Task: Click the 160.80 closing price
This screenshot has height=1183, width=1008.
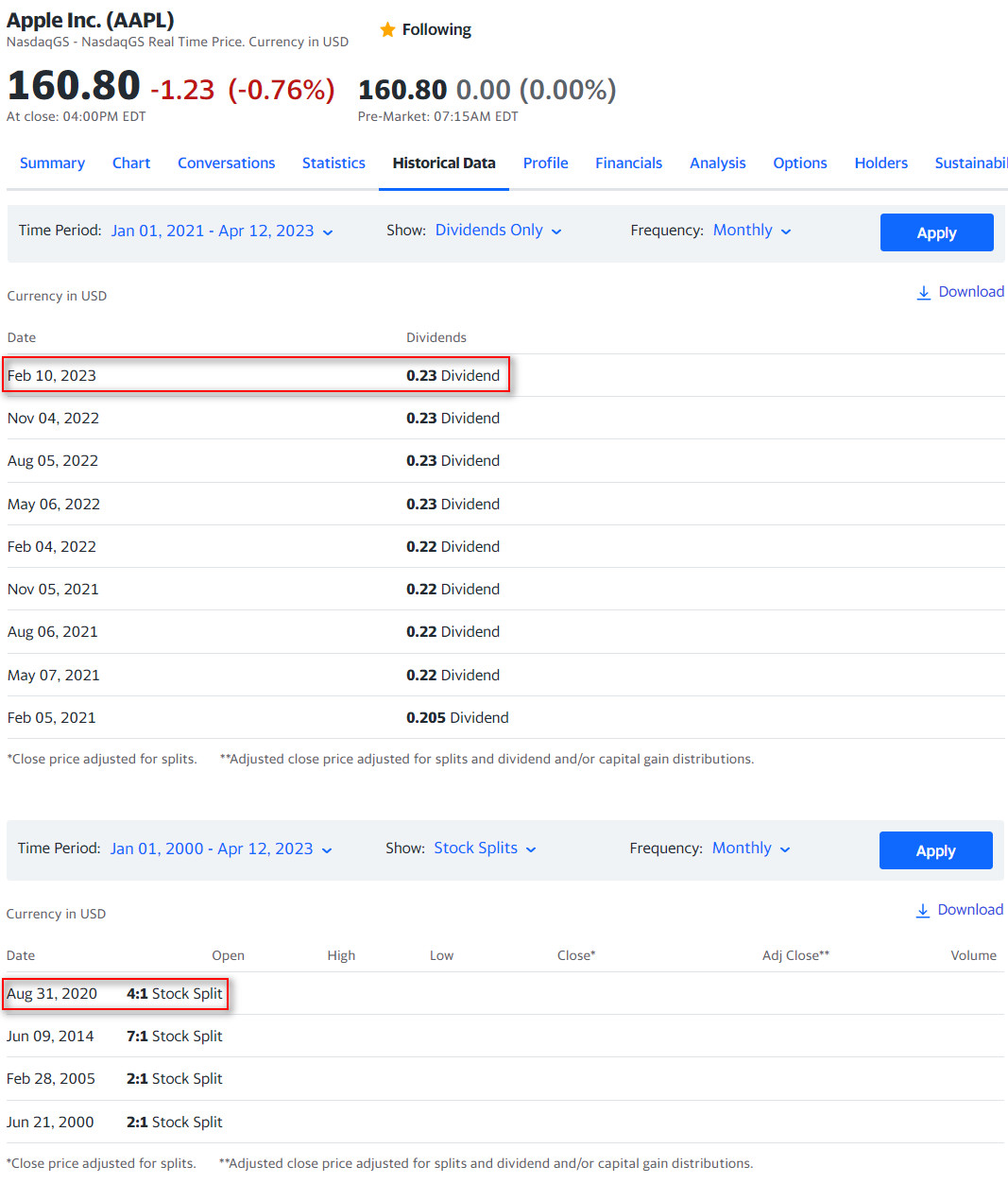Action: tap(74, 86)
